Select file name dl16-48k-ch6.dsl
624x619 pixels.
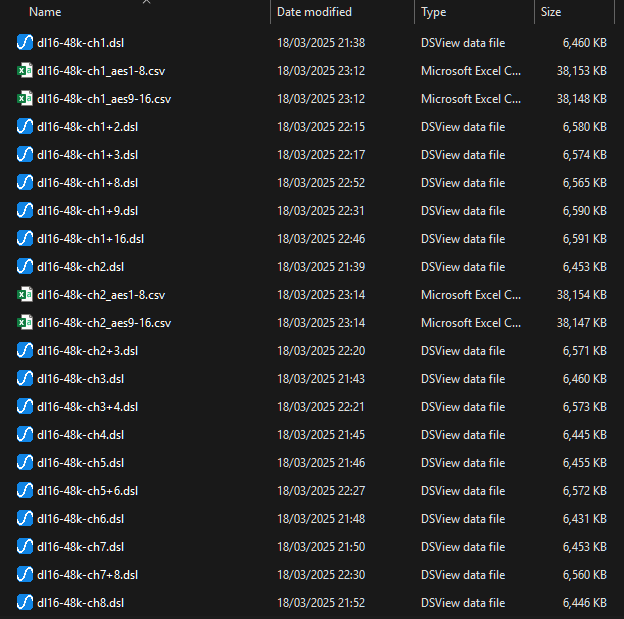(x=80, y=519)
